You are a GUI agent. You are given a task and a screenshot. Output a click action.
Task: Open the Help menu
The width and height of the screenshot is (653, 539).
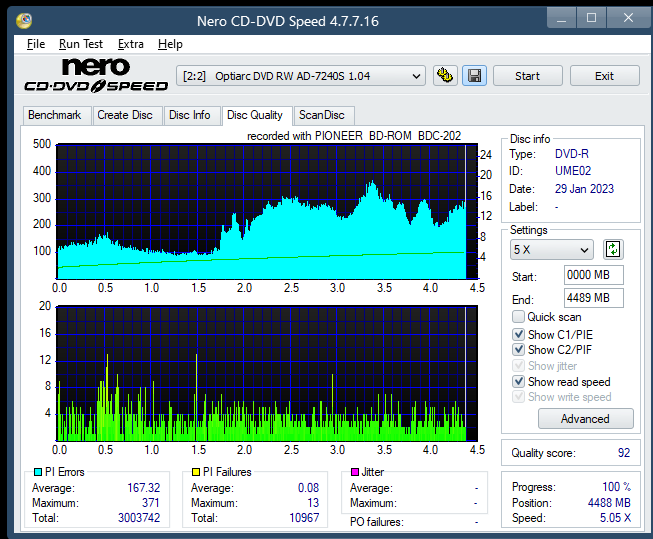(170, 44)
